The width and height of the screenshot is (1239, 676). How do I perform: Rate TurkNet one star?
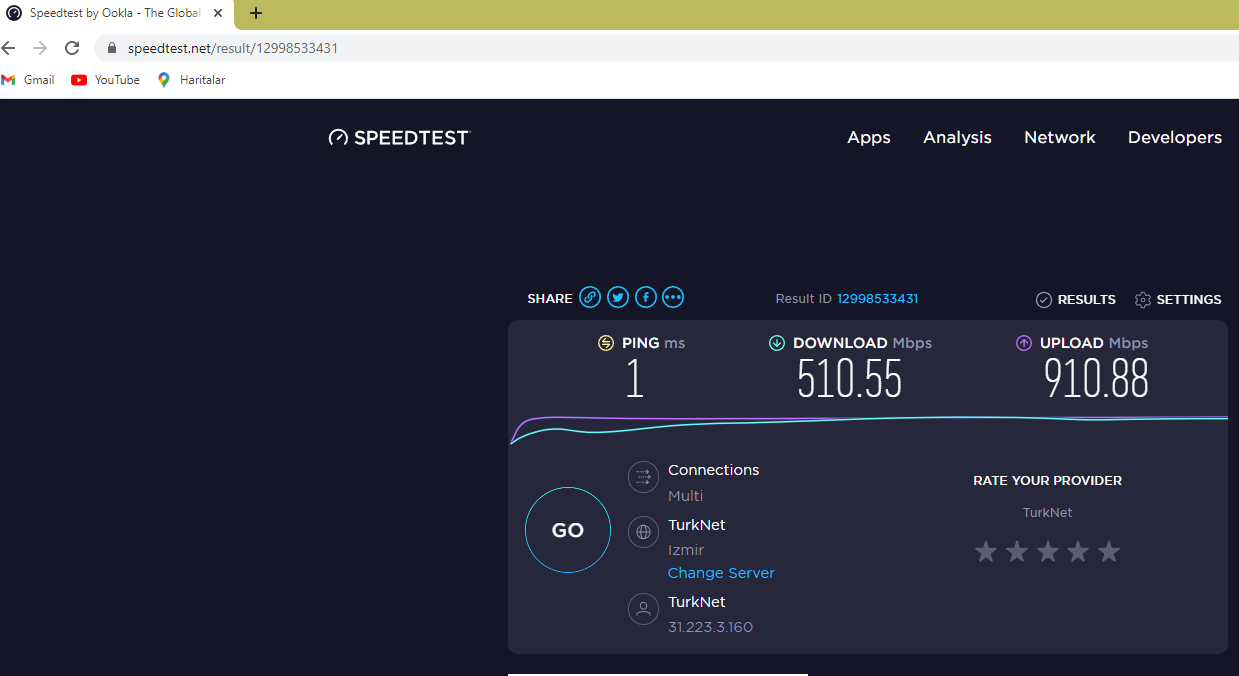986,551
